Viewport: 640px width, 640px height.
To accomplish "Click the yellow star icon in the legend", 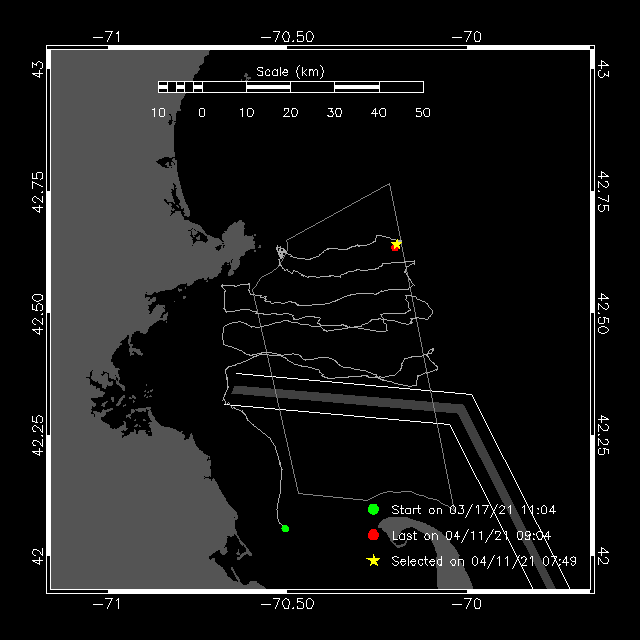I will click(x=373, y=561).
